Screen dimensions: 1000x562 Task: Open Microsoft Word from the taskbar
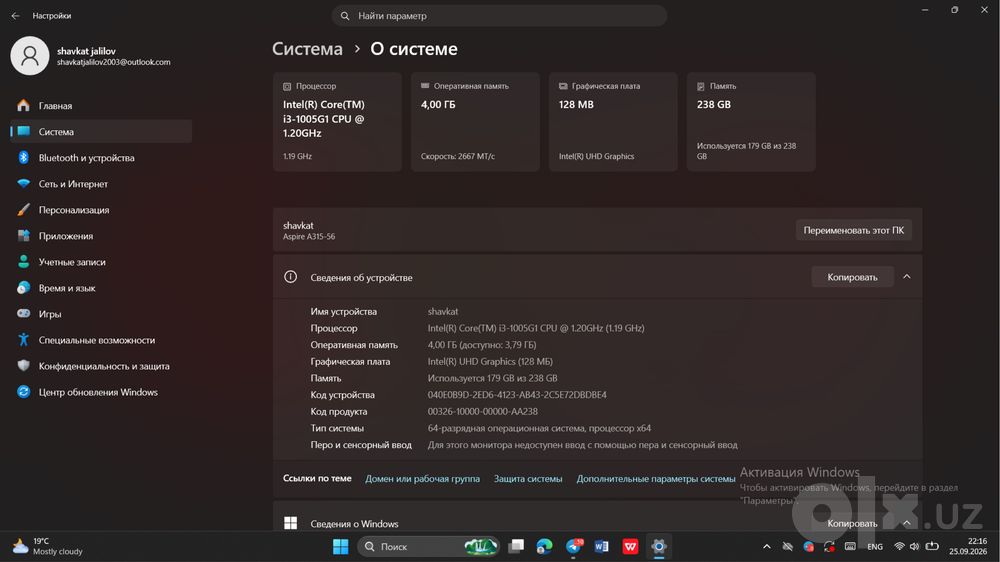pyautogui.click(x=601, y=547)
